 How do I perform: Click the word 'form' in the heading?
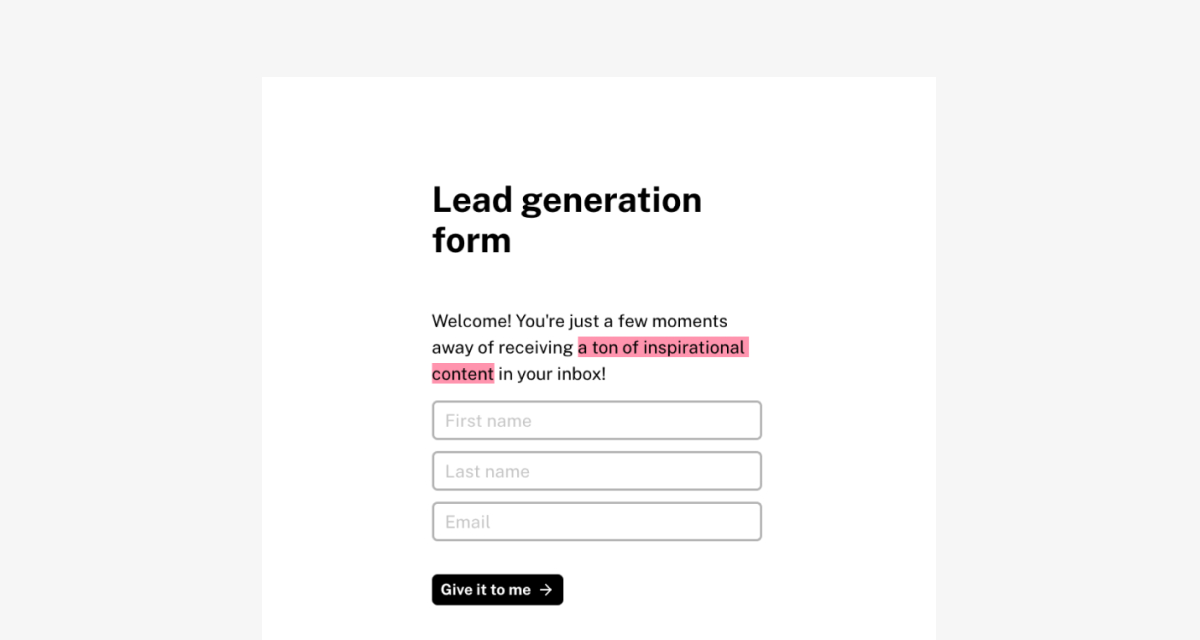[x=471, y=240]
